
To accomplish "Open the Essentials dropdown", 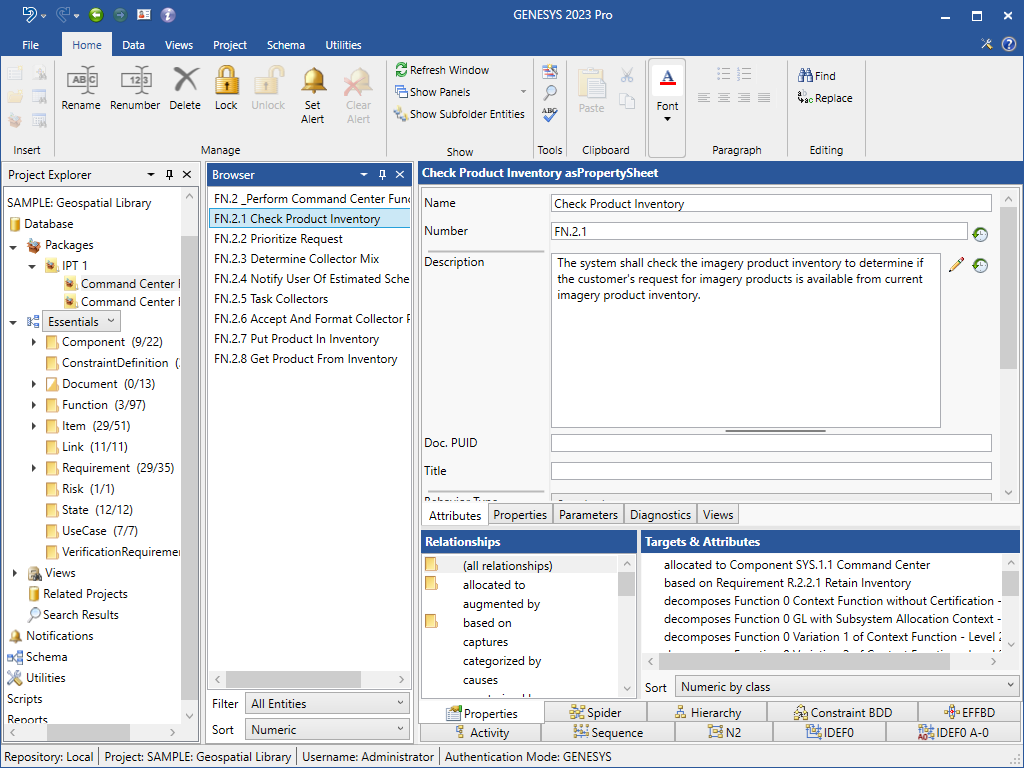I will click(x=82, y=321).
